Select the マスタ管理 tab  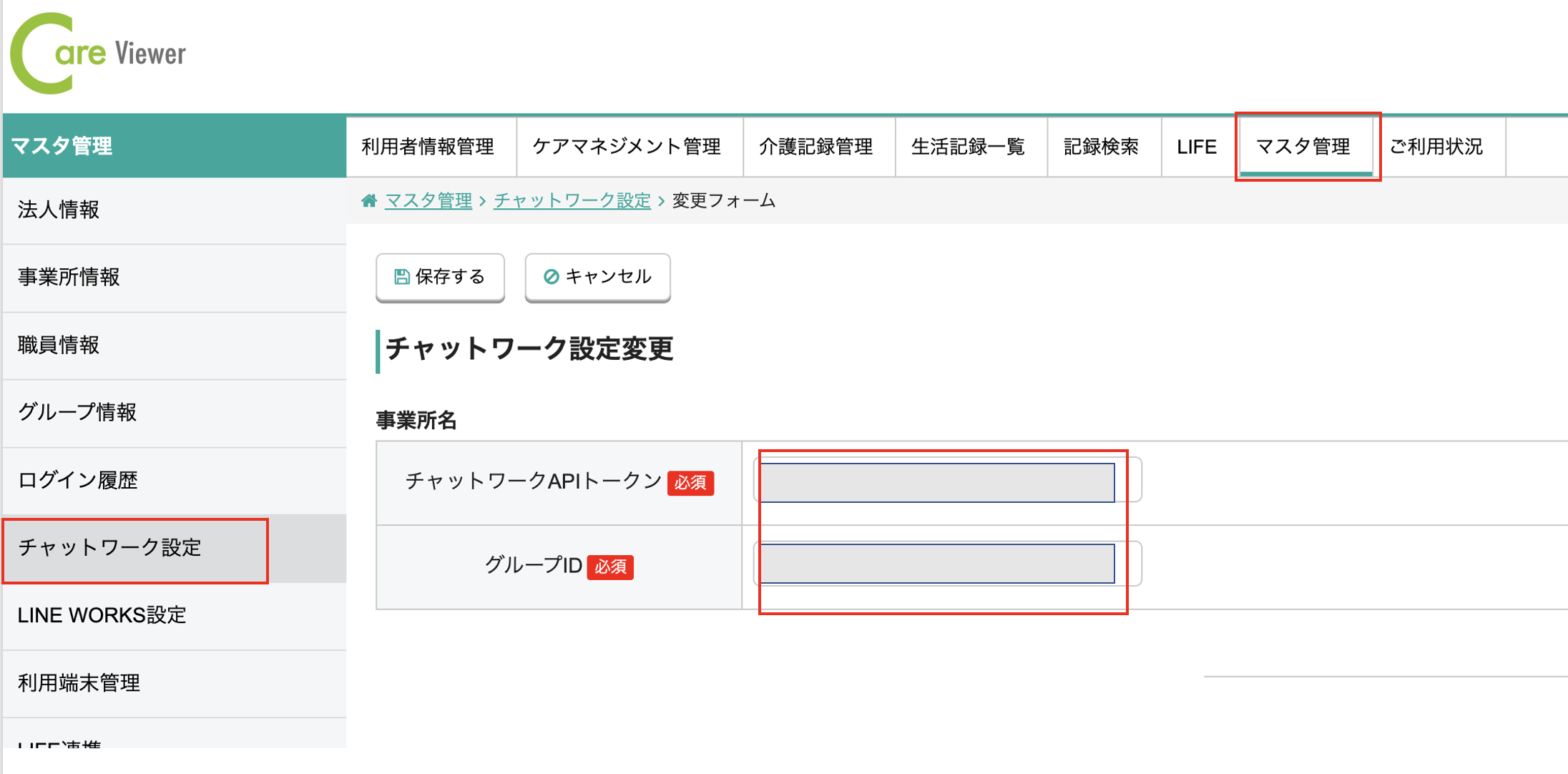click(x=1303, y=147)
